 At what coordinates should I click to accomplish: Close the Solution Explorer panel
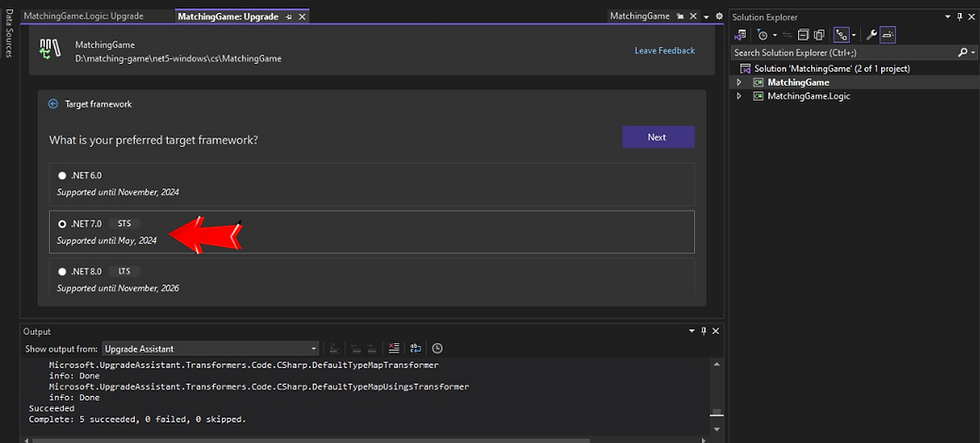pos(972,17)
